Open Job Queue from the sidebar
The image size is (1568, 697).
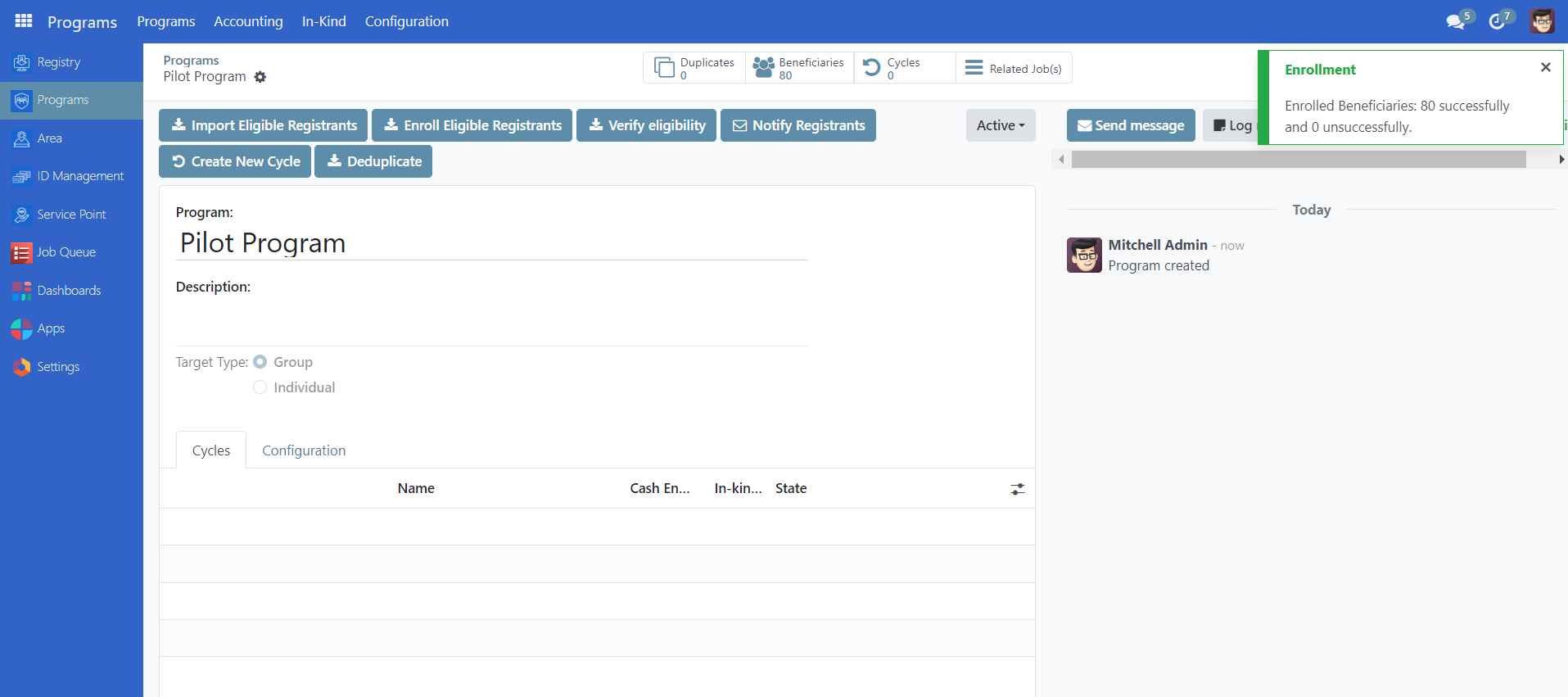[x=66, y=252]
